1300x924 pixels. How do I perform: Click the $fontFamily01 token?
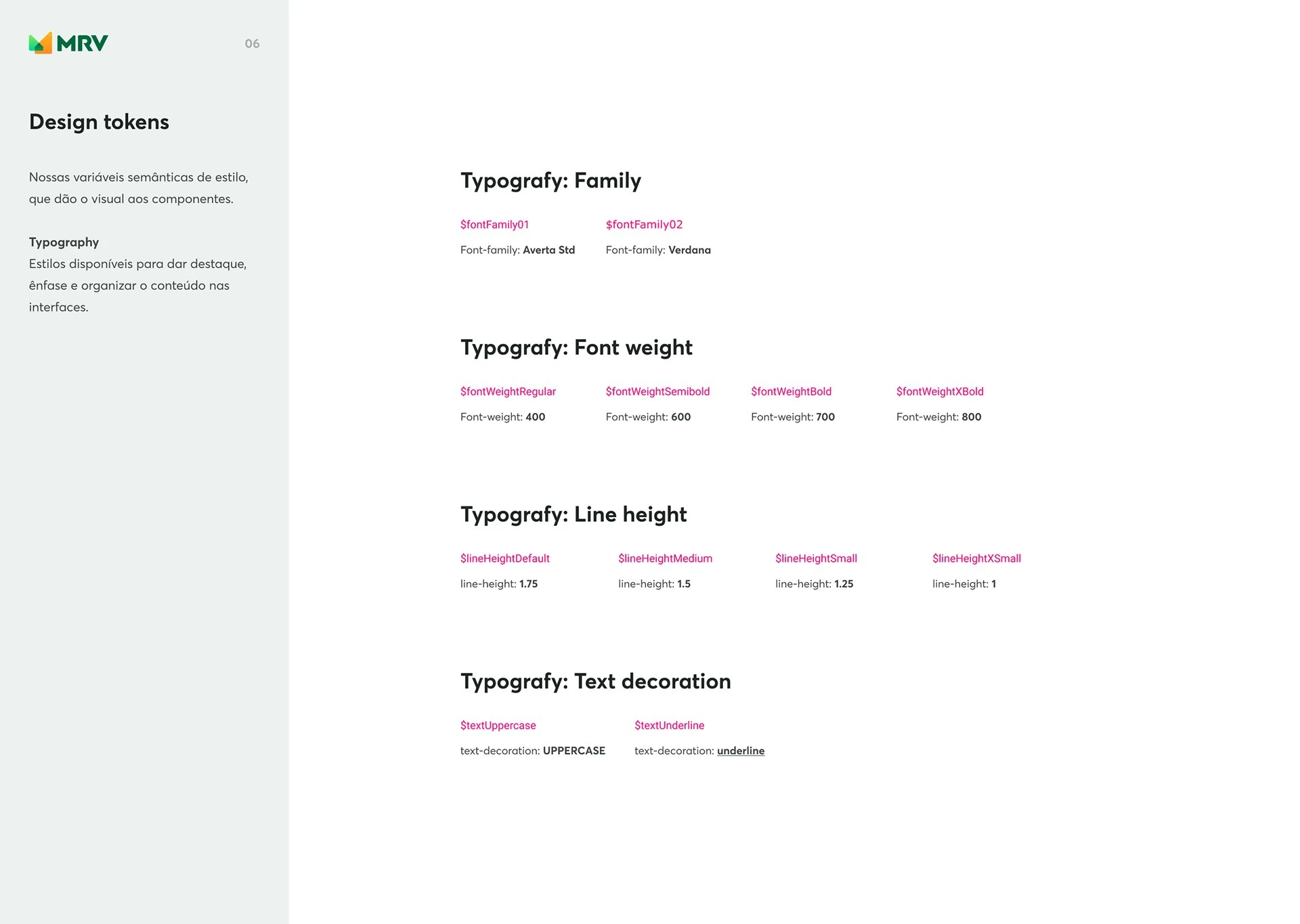tap(494, 225)
